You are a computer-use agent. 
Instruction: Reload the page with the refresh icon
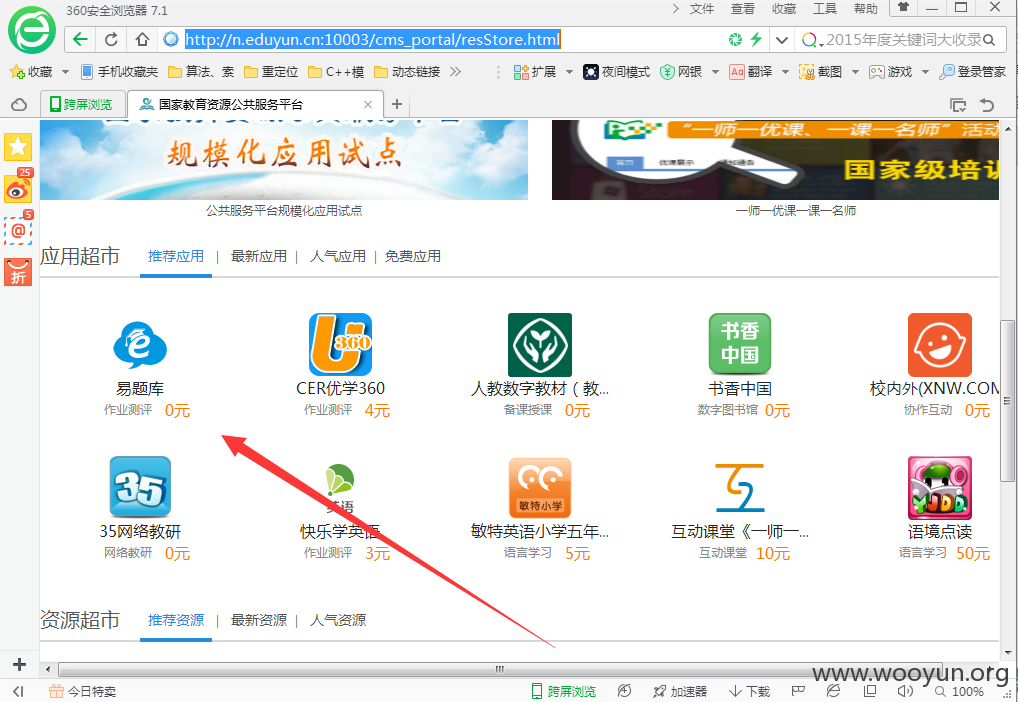[111, 40]
